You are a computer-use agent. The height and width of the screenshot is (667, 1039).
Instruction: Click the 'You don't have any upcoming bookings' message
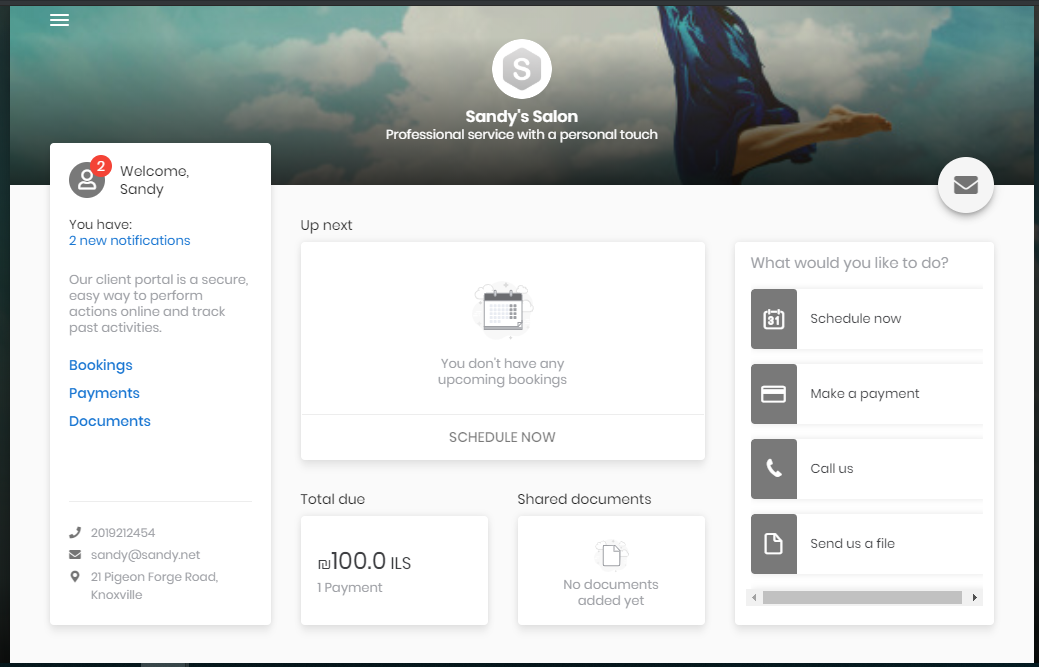(x=502, y=372)
